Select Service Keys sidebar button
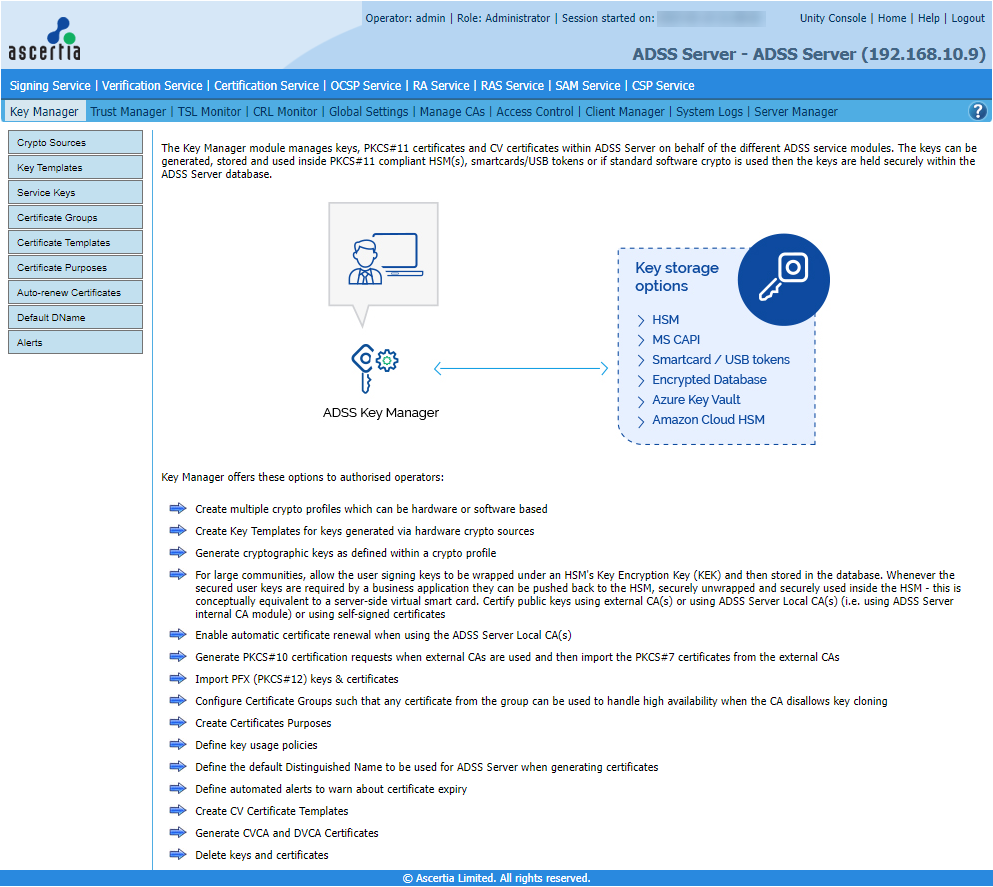The width and height of the screenshot is (993, 887). (75, 192)
